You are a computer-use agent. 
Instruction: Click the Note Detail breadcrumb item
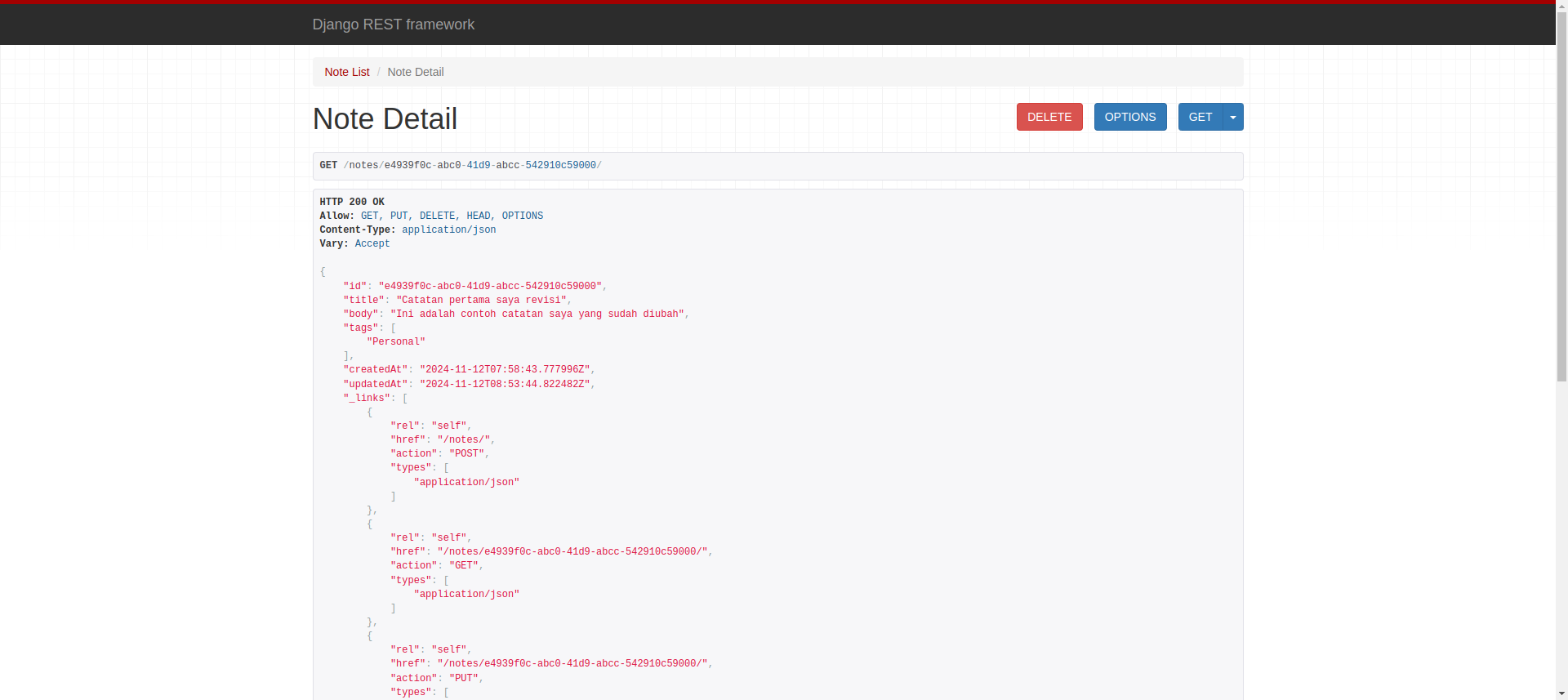tap(416, 72)
